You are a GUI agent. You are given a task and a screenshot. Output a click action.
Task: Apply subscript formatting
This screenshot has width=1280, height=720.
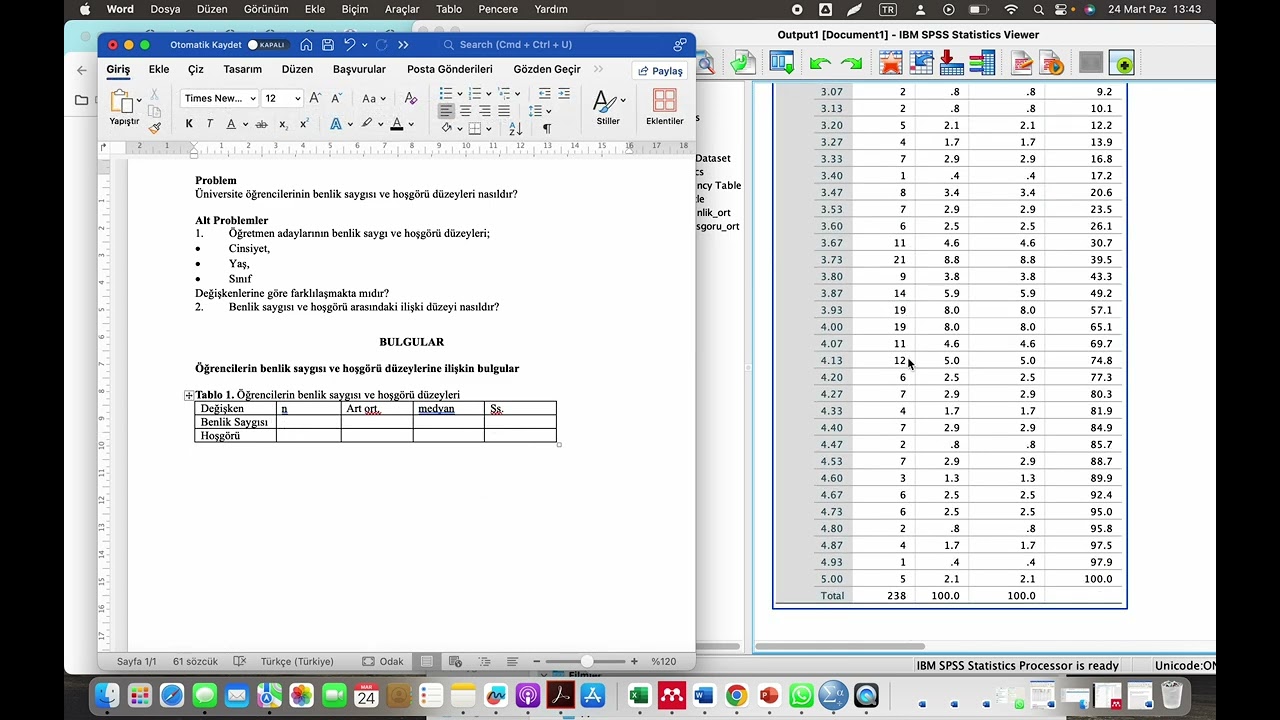283,124
